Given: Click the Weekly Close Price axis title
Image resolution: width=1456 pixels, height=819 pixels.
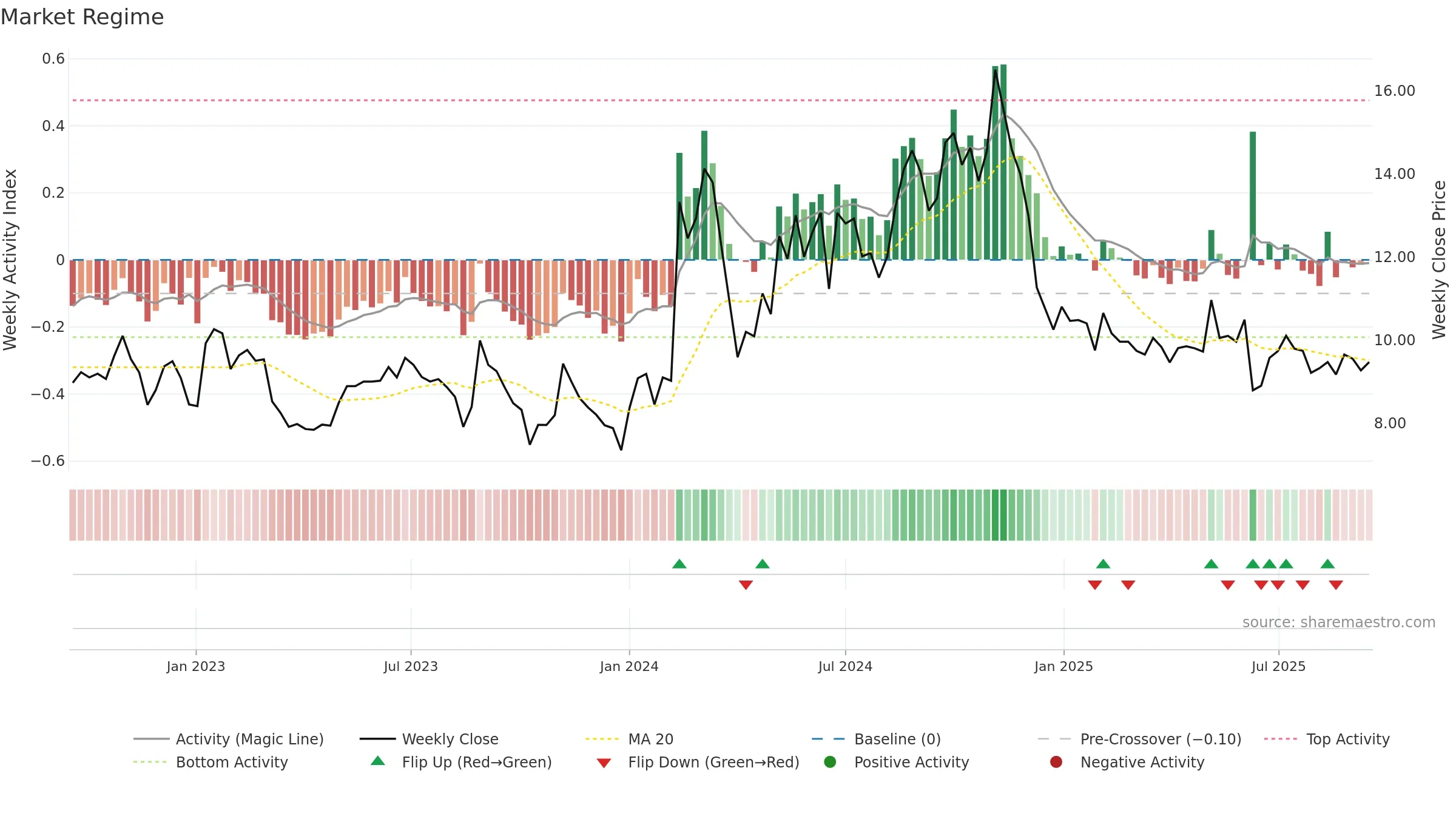Looking at the screenshot, I should 1439,260.
